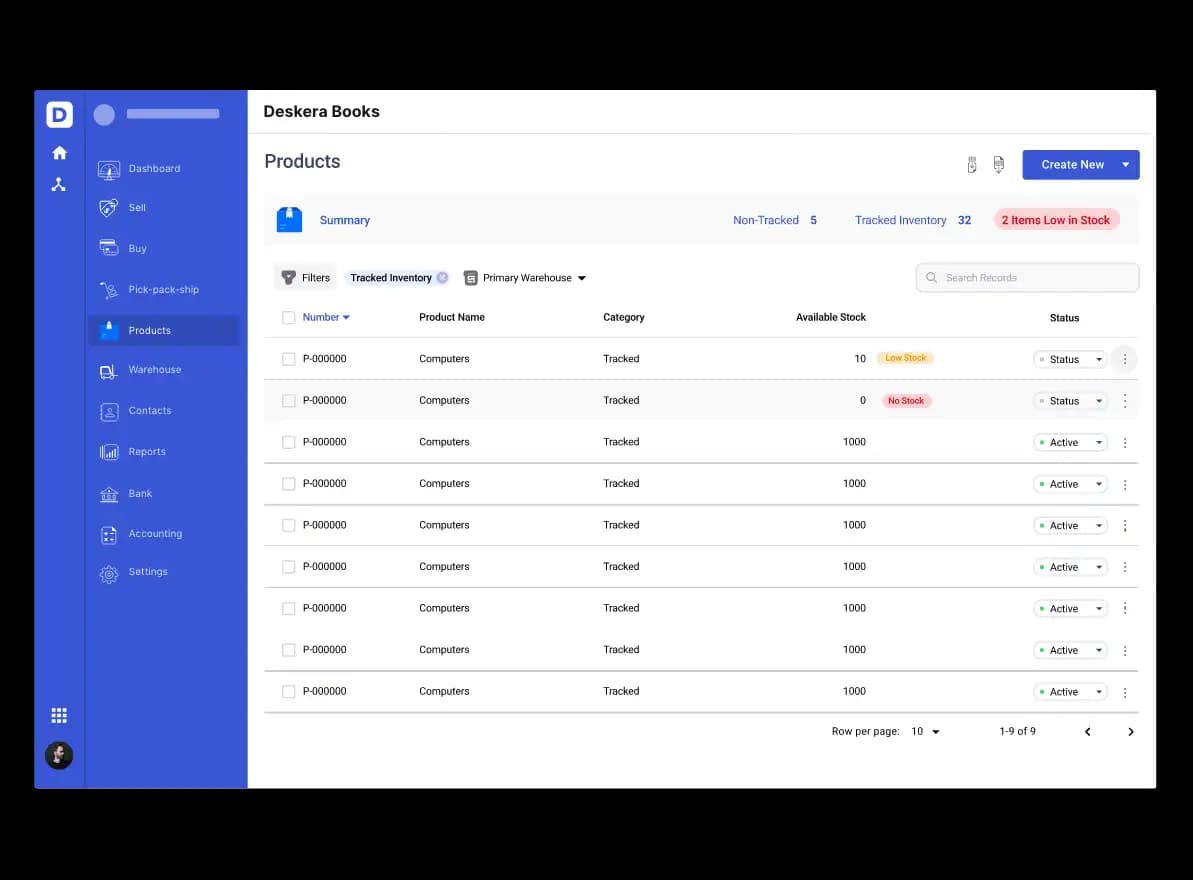Viewport: 1193px width, 880px height.
Task: Switch to the Tracked Inventory summary view
Action: coord(900,219)
